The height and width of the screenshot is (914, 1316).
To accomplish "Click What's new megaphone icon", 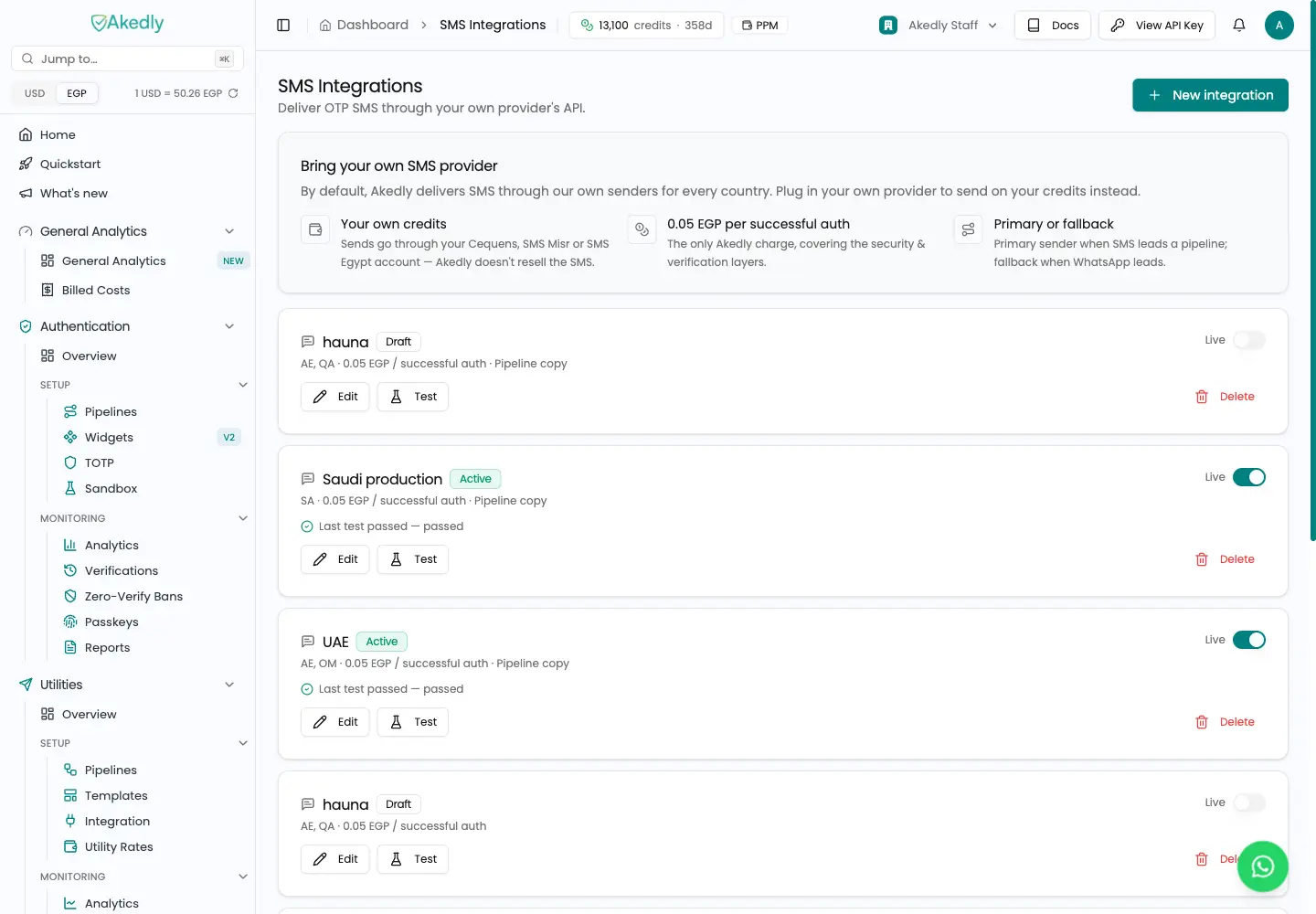I will (26, 193).
